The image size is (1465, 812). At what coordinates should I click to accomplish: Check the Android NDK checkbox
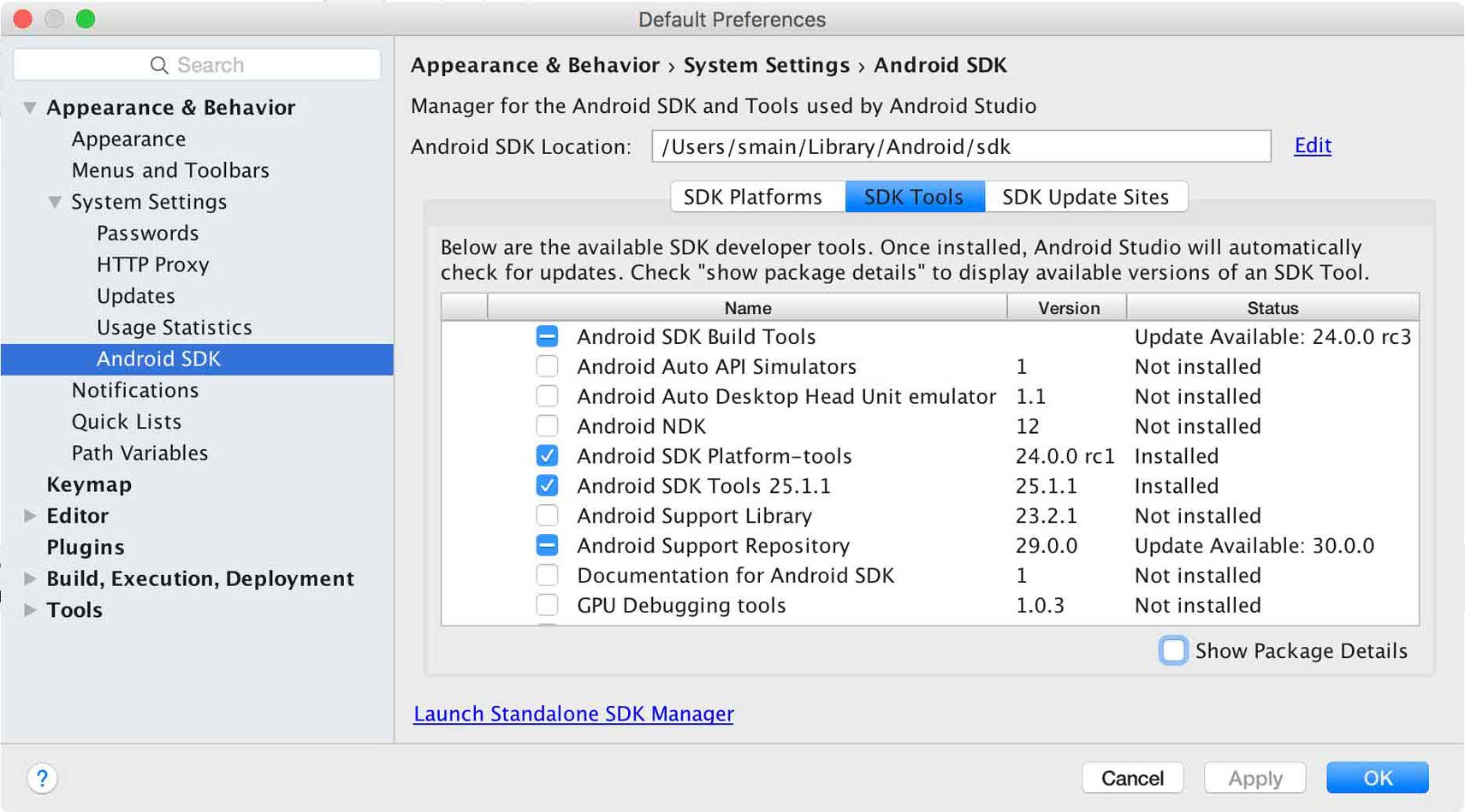(x=547, y=426)
